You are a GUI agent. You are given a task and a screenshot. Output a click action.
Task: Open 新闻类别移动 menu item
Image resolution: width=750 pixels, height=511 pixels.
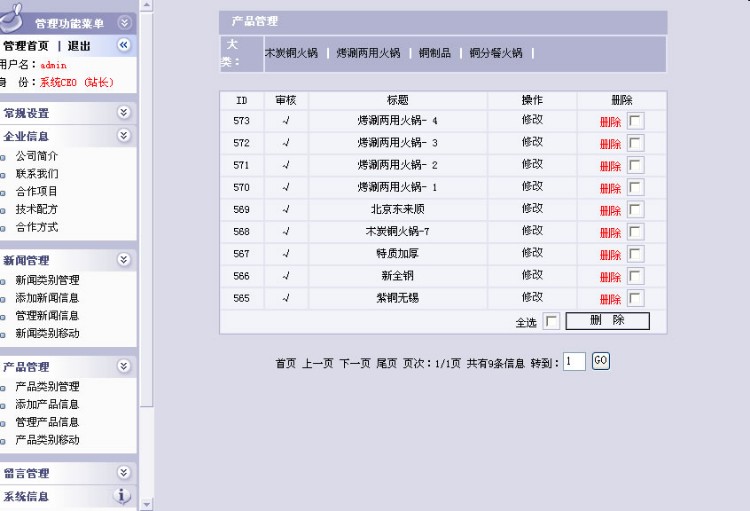(x=47, y=333)
